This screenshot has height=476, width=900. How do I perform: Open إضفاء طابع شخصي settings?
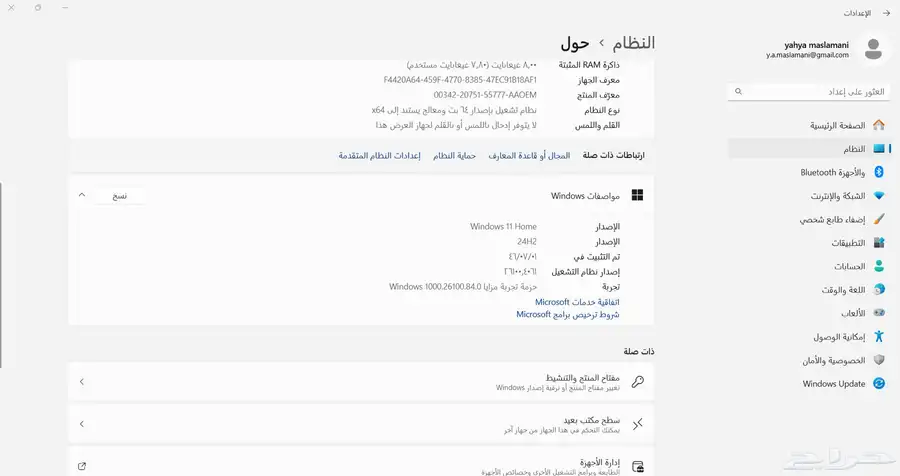[809, 219]
